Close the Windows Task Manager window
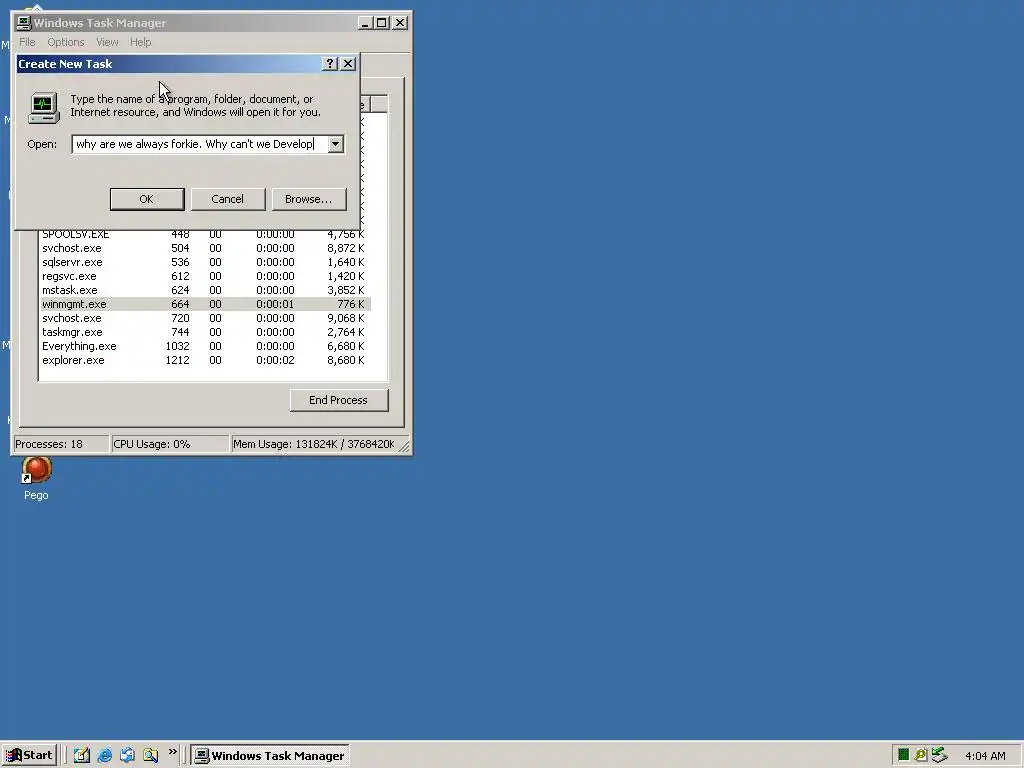This screenshot has width=1024, height=768. pyautogui.click(x=400, y=23)
